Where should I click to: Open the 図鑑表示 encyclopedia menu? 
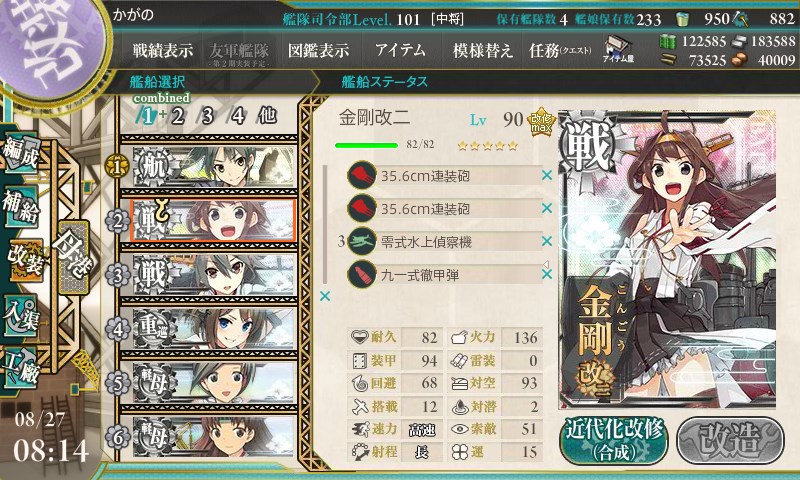point(318,50)
